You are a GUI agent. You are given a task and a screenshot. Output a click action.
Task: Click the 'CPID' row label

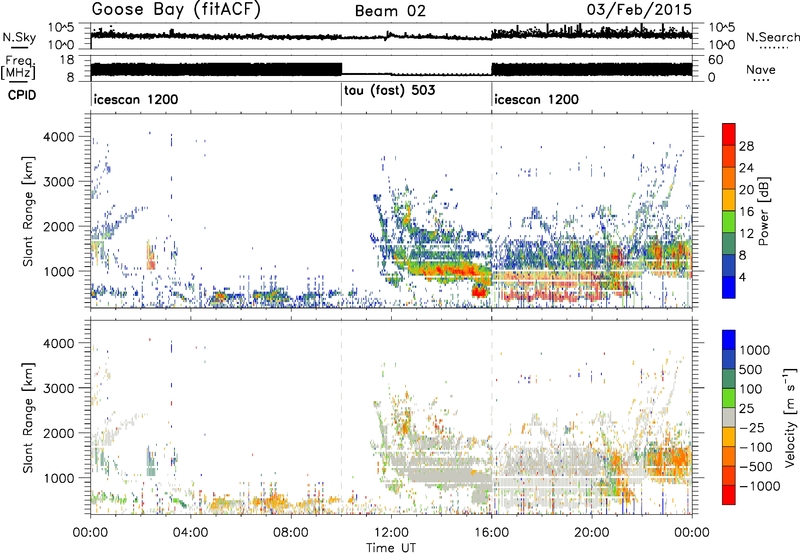pyautogui.click(x=22, y=95)
